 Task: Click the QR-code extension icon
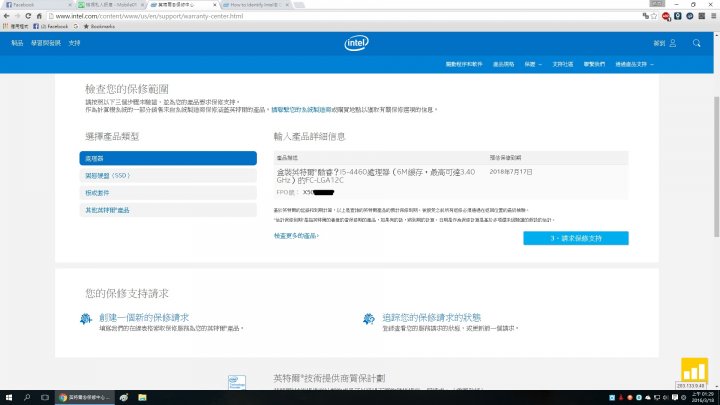click(702, 16)
